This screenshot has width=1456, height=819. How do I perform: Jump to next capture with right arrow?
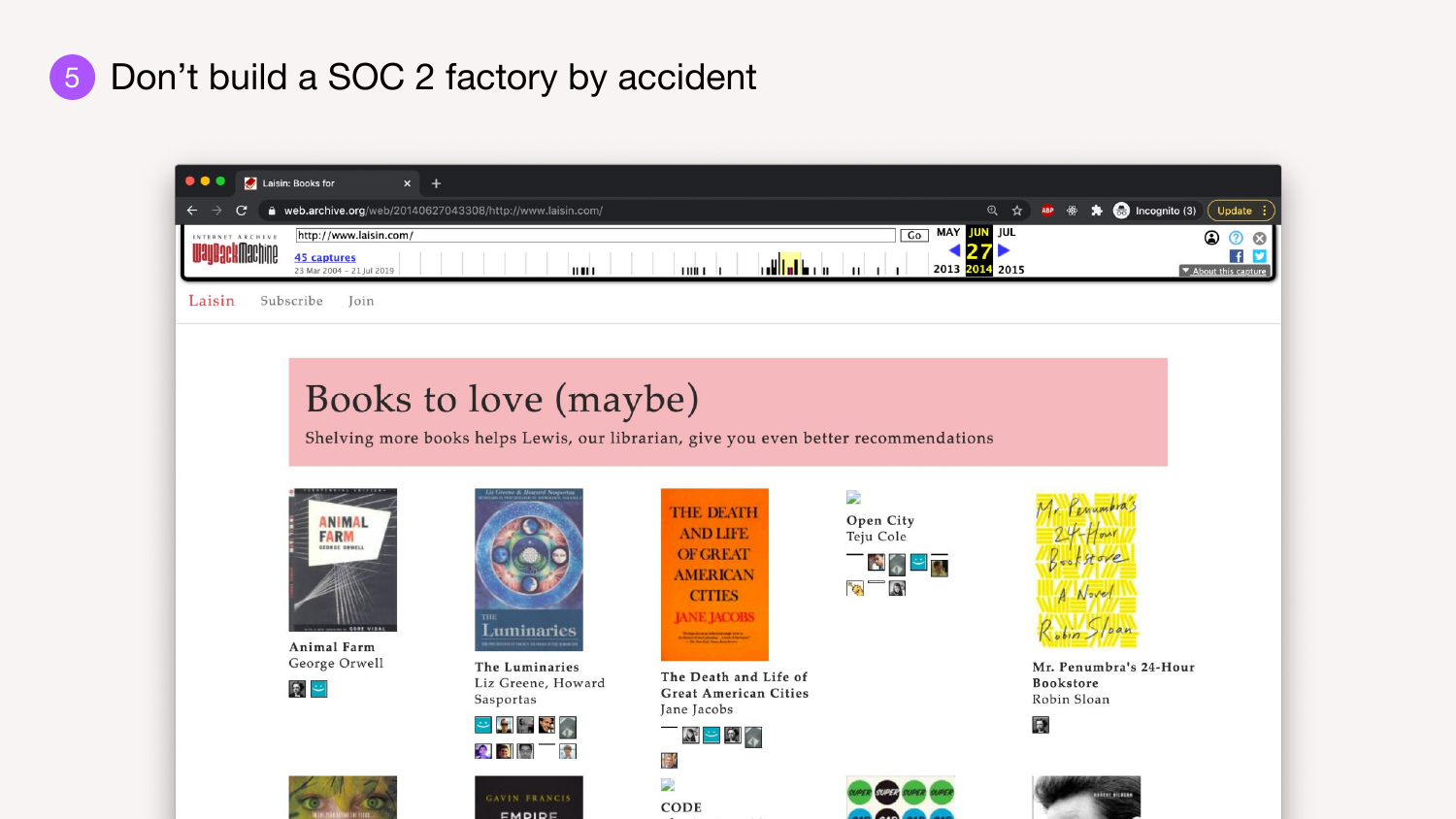pyautogui.click(x=1005, y=250)
